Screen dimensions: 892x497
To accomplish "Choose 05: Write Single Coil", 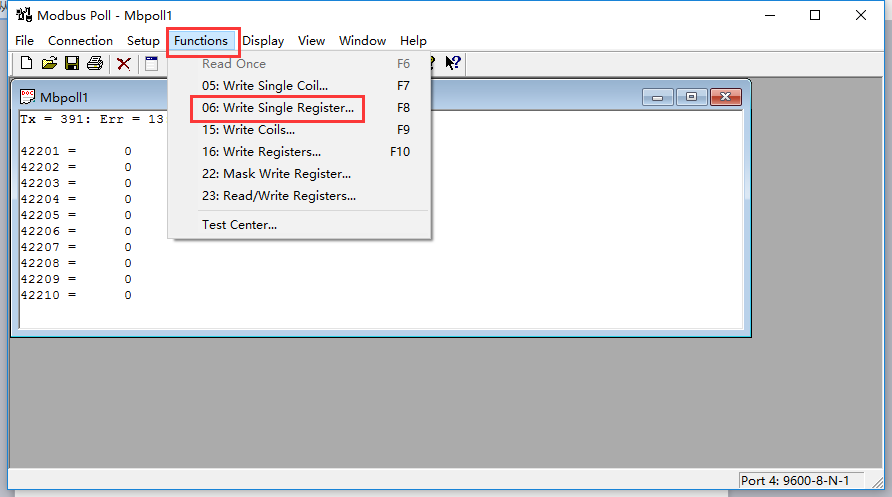I will [299, 86].
